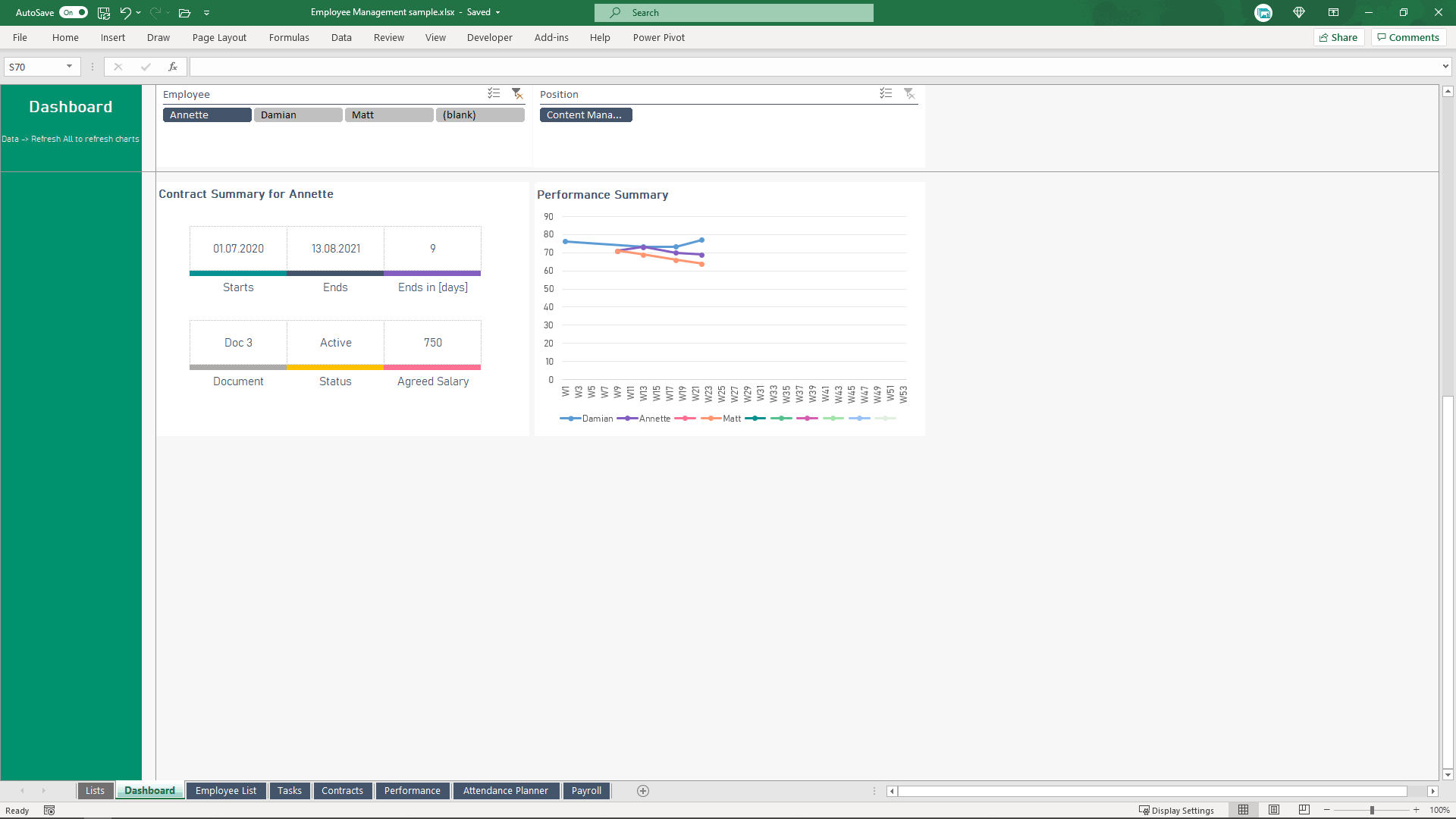Switch to Employee List sheet tab

[226, 790]
